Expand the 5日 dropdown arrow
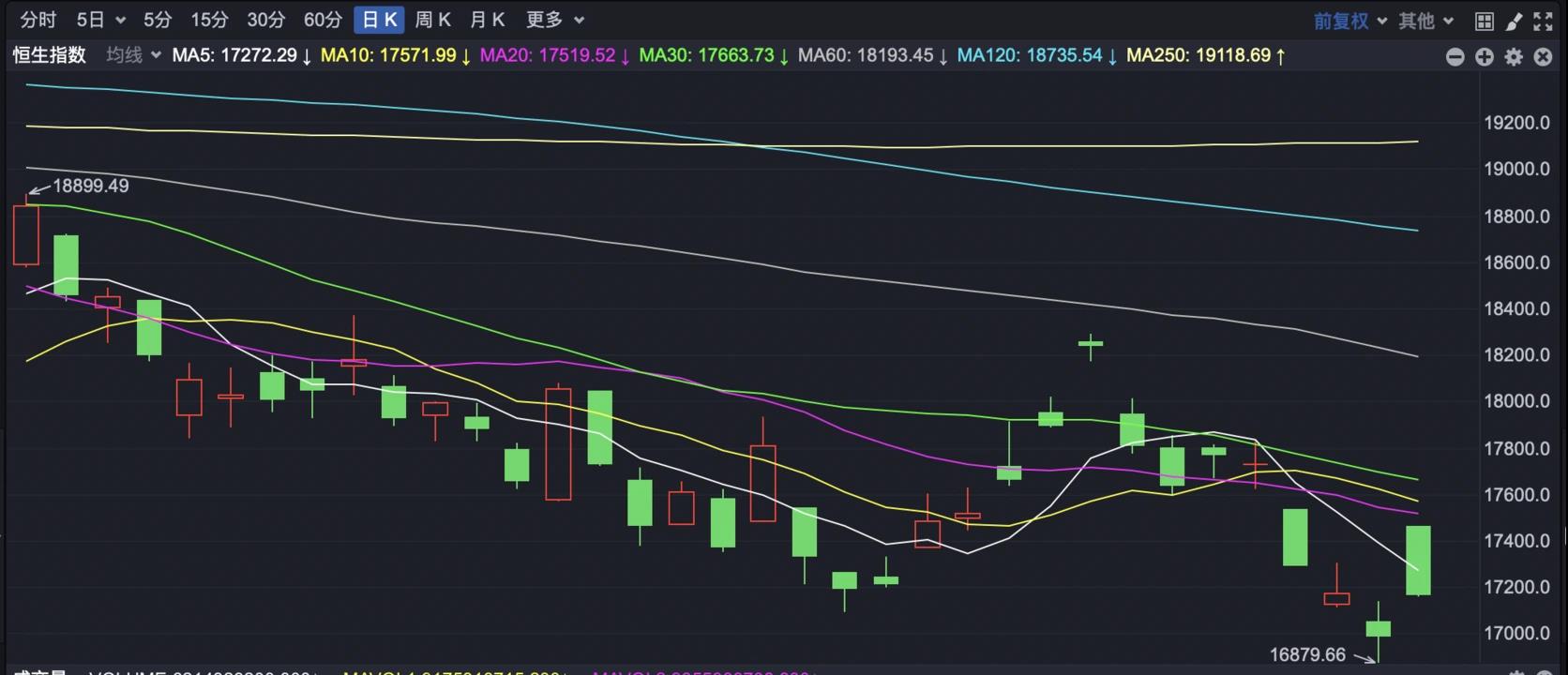Viewport: 1568px width, 675px height. tap(120, 20)
